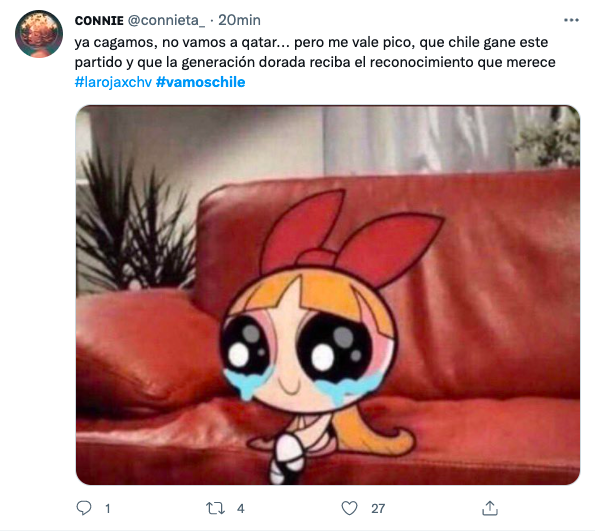This screenshot has height=531, width=595.
Task: Open the #vamoschile hashtag
Action: tap(200, 82)
